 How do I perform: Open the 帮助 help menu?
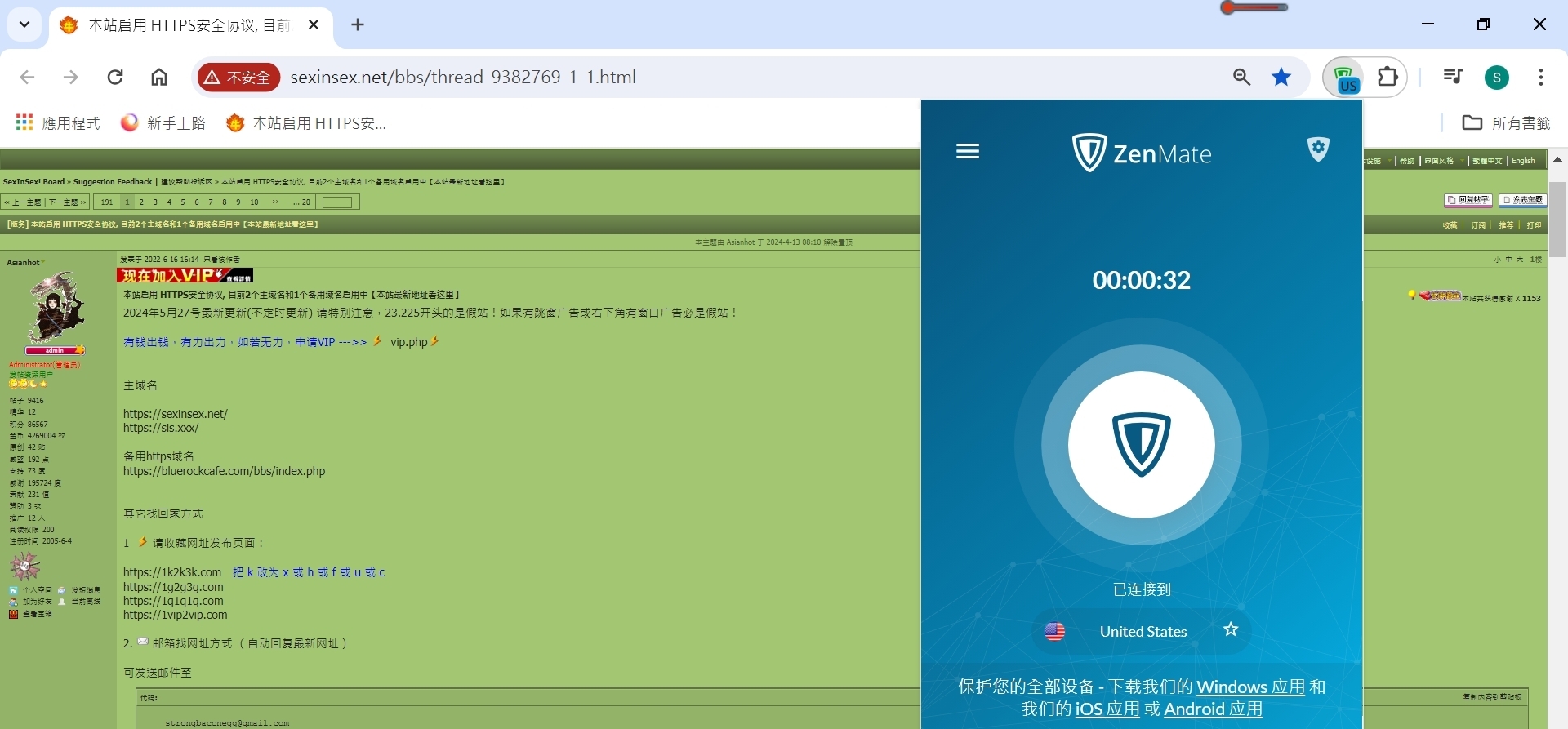[1406, 161]
